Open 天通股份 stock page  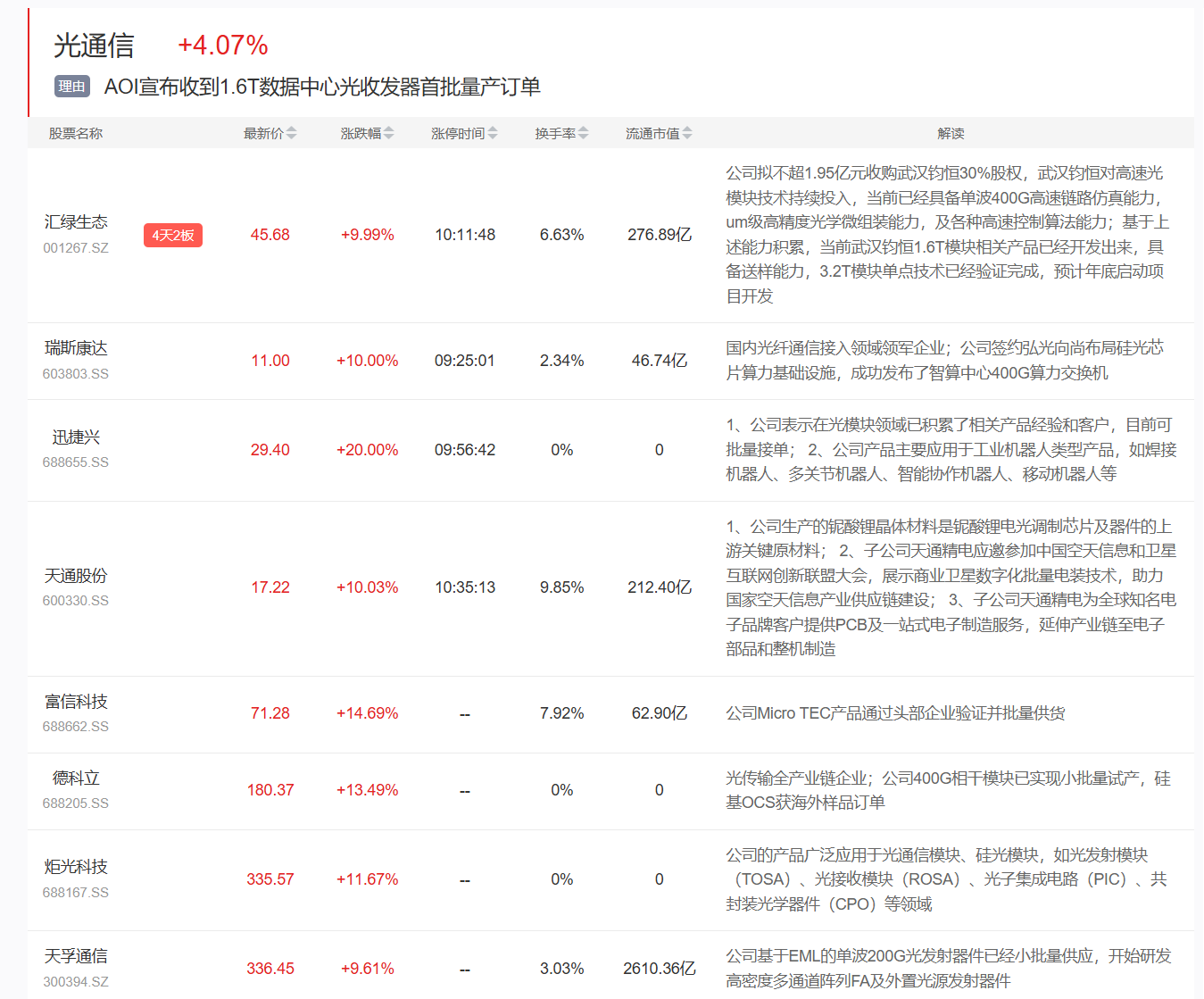pos(76,576)
